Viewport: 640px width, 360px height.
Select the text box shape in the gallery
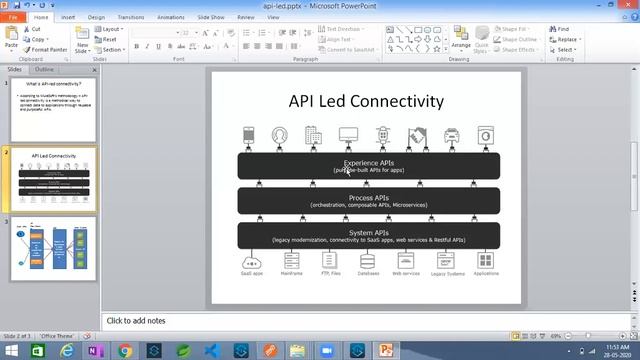[x=390, y=30]
